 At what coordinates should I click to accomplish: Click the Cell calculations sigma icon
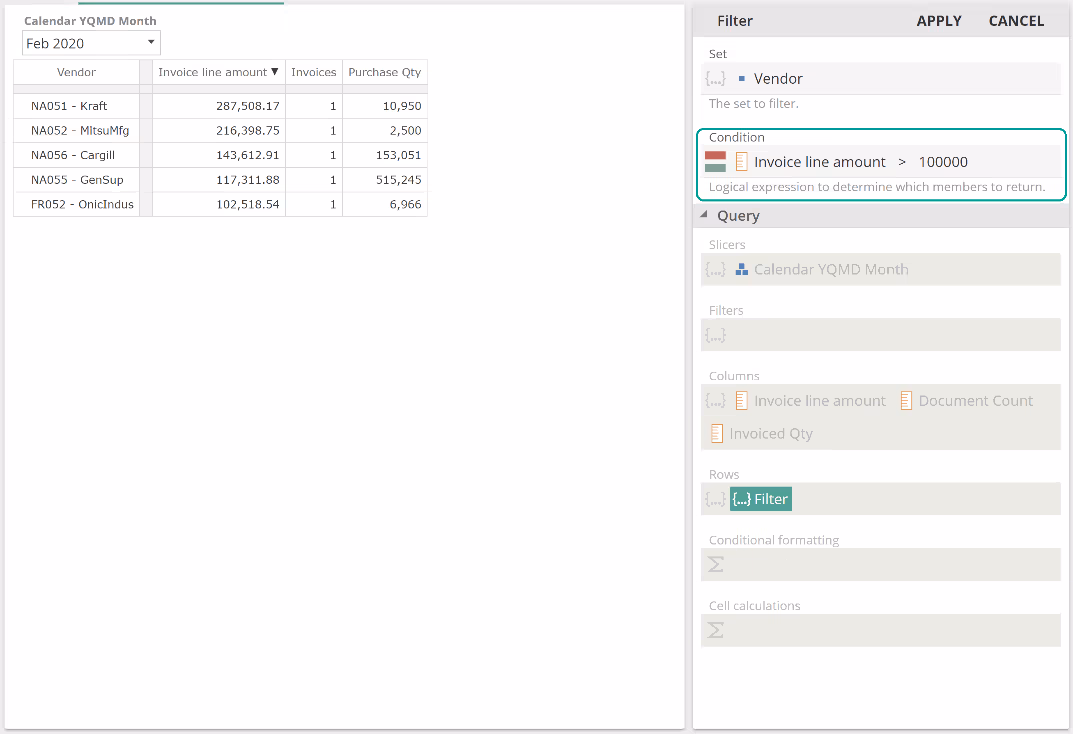pos(716,631)
